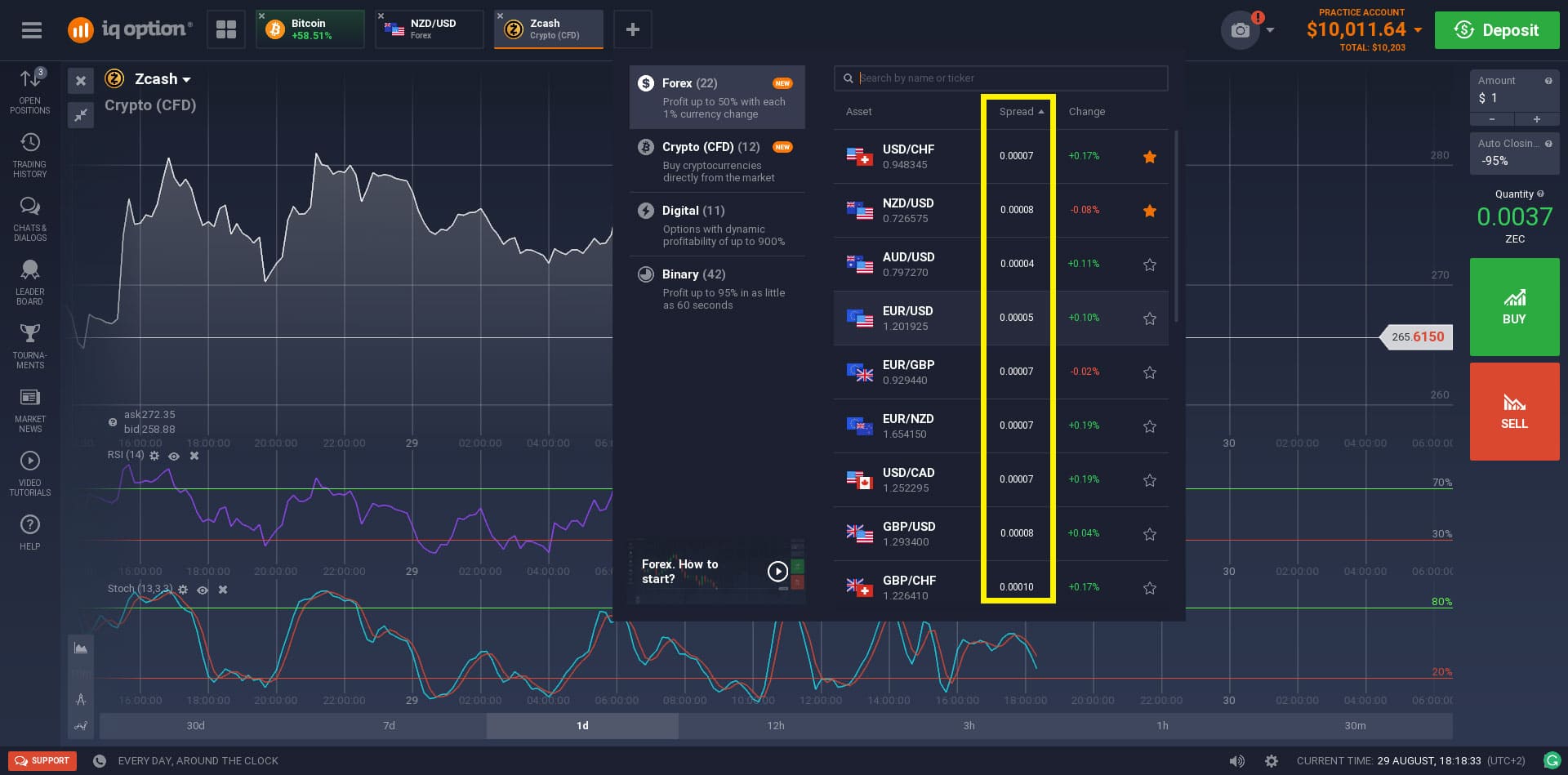Click the sound volume icon

[x=1237, y=761]
